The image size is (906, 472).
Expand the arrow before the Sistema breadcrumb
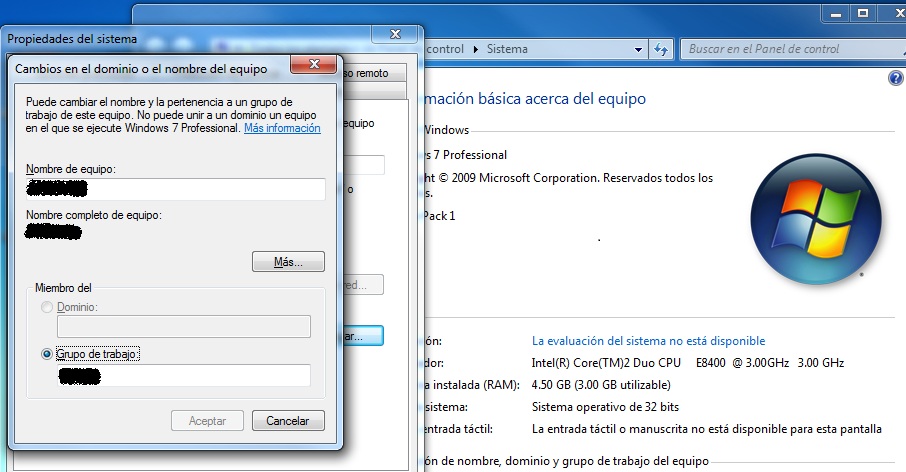[x=476, y=50]
